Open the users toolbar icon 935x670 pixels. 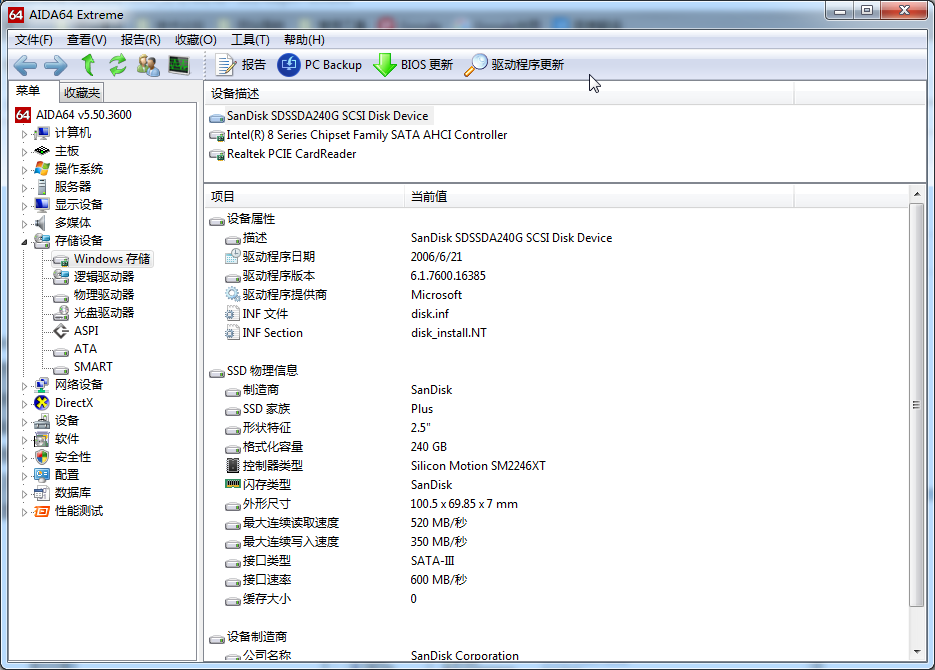pyautogui.click(x=148, y=65)
